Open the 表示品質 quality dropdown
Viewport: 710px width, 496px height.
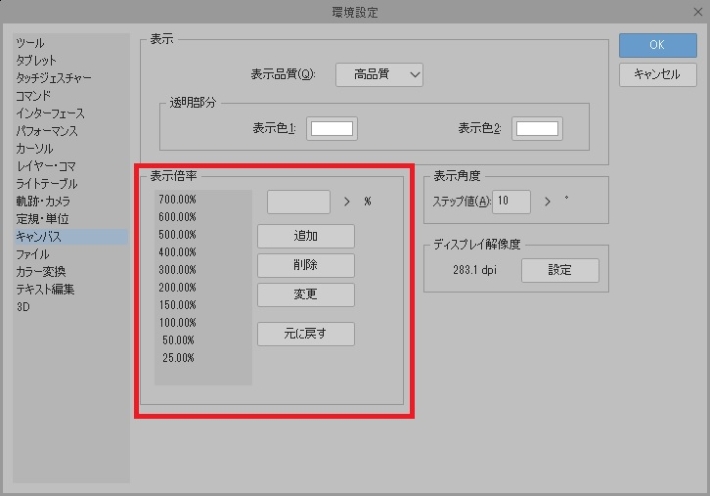[379, 75]
